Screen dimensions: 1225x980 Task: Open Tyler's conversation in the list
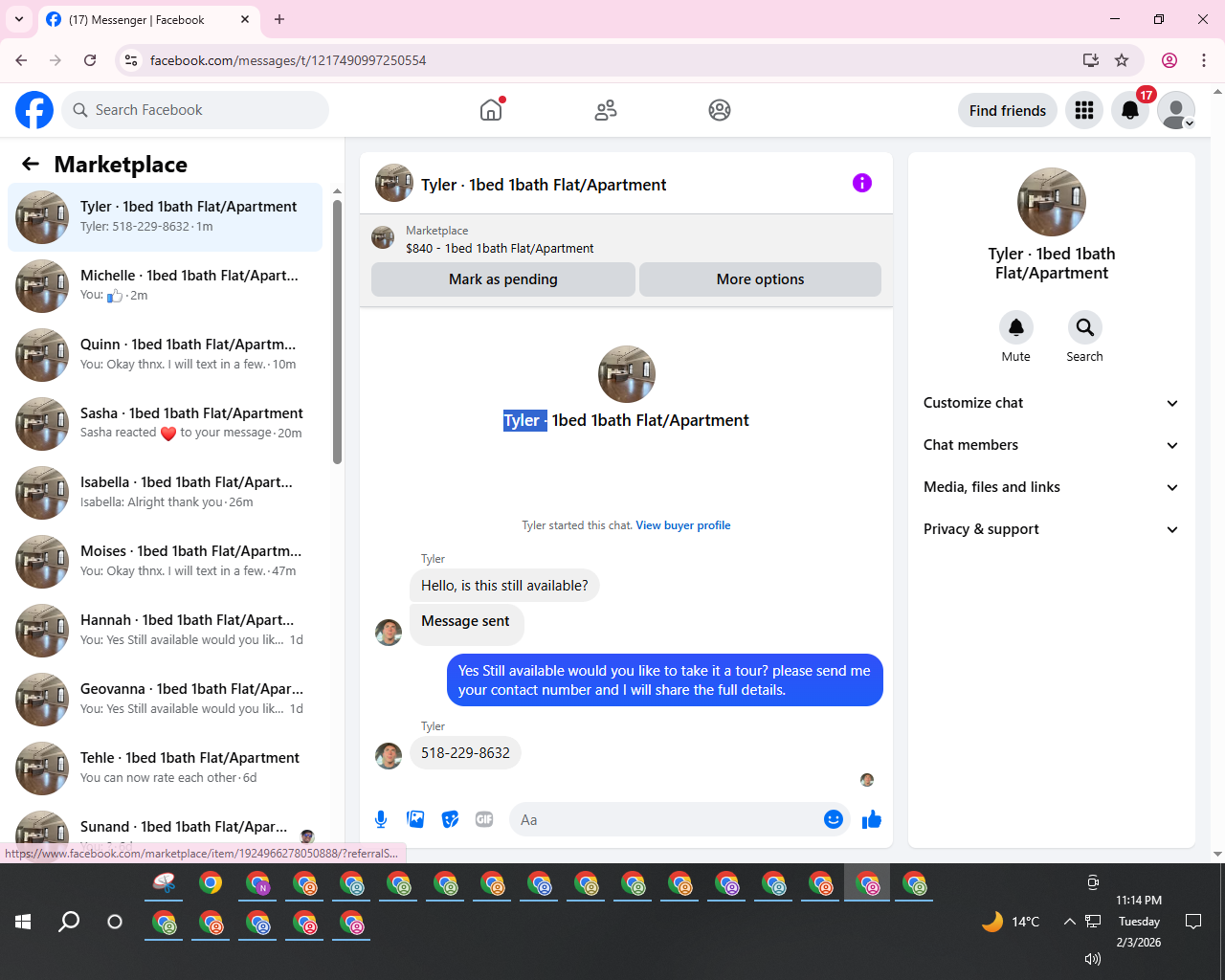[166, 217]
